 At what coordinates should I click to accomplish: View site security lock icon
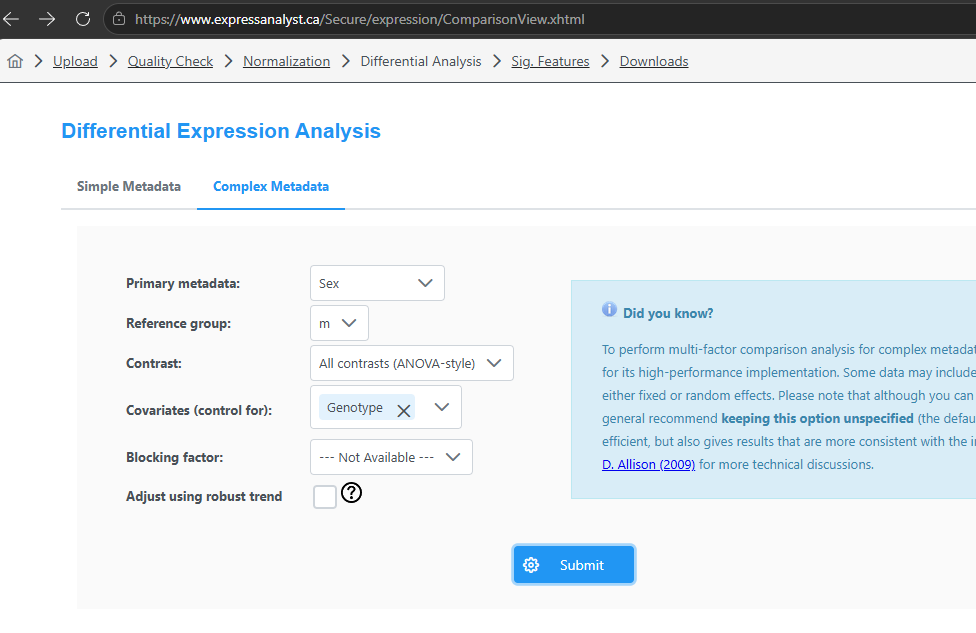(119, 19)
